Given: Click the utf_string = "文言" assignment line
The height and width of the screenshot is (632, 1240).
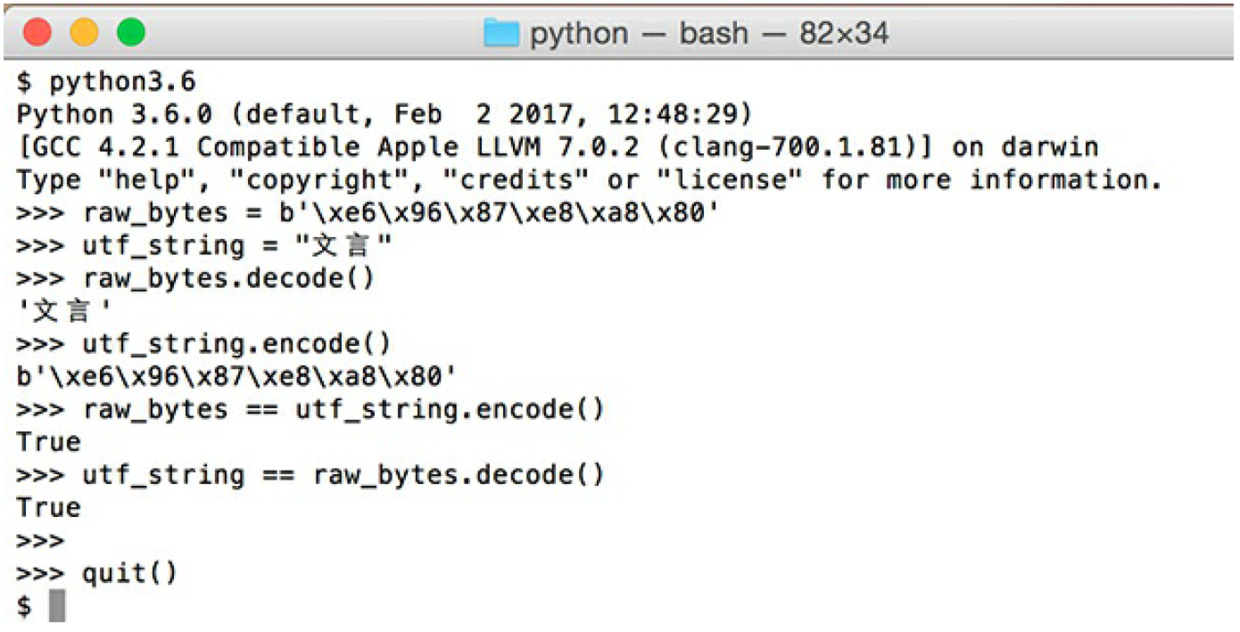Looking at the screenshot, I should (205, 246).
